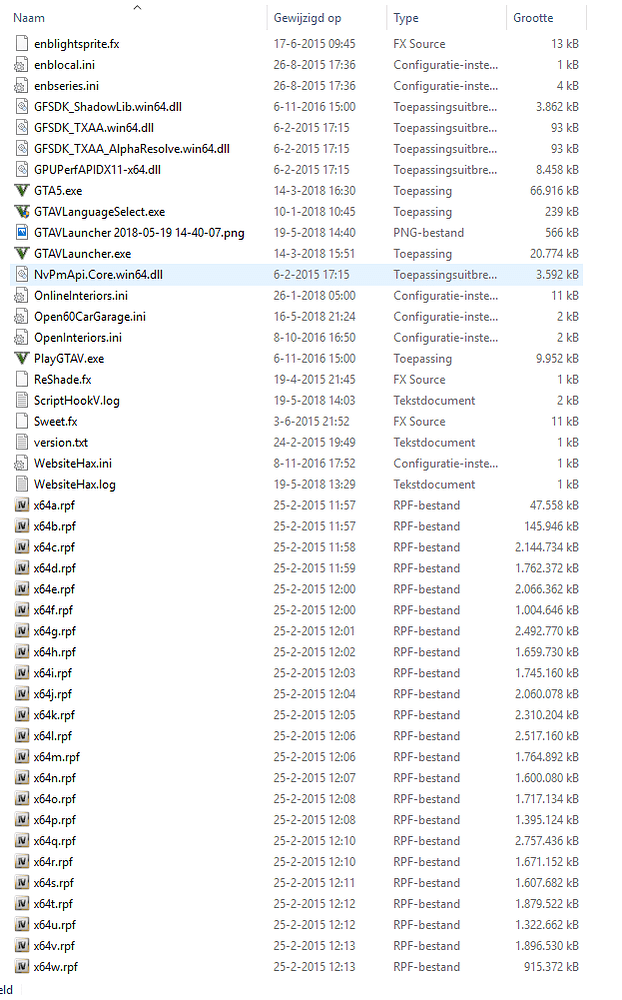Select the Sweet.fx file name

point(56,422)
